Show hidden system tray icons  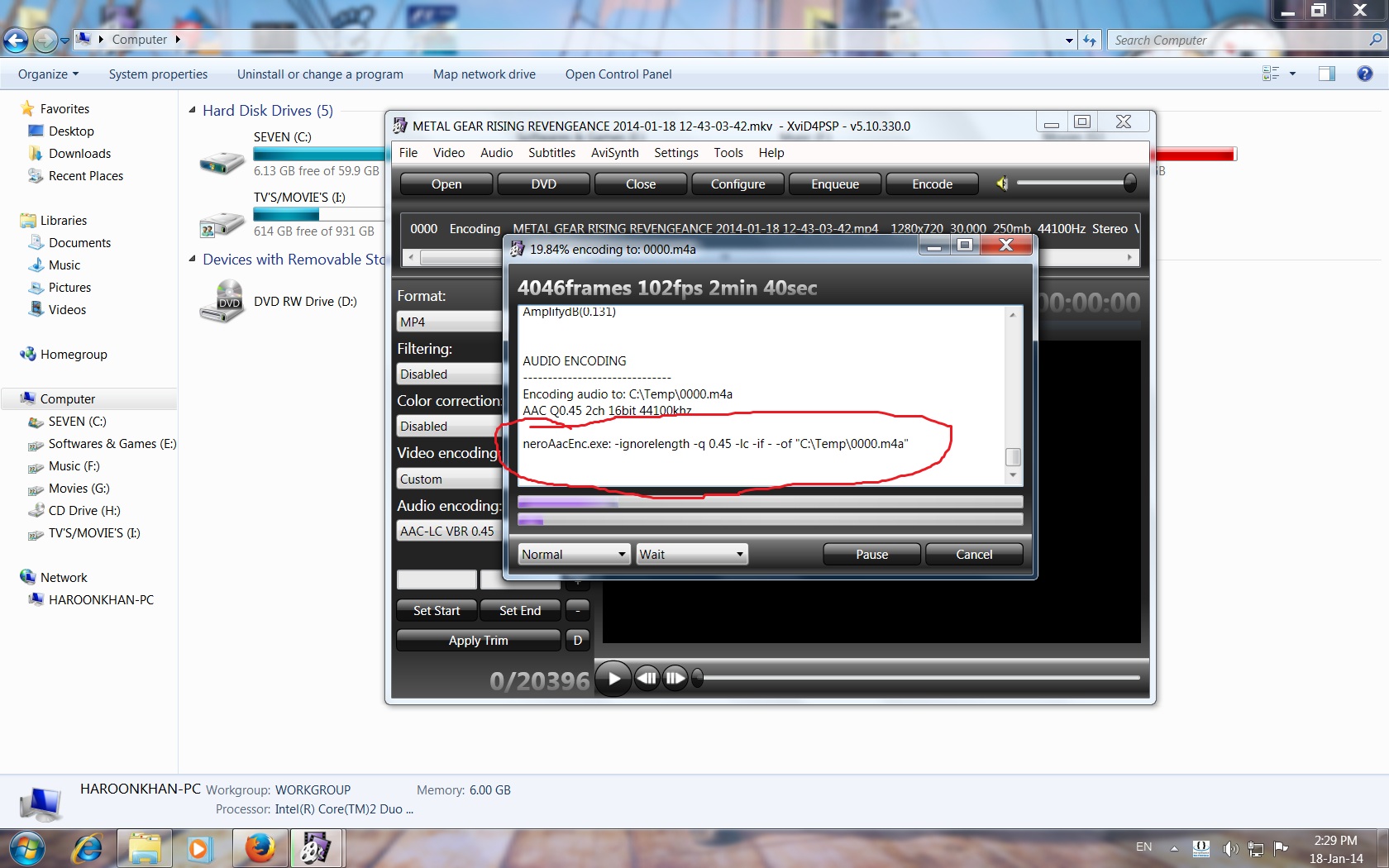click(x=1174, y=848)
